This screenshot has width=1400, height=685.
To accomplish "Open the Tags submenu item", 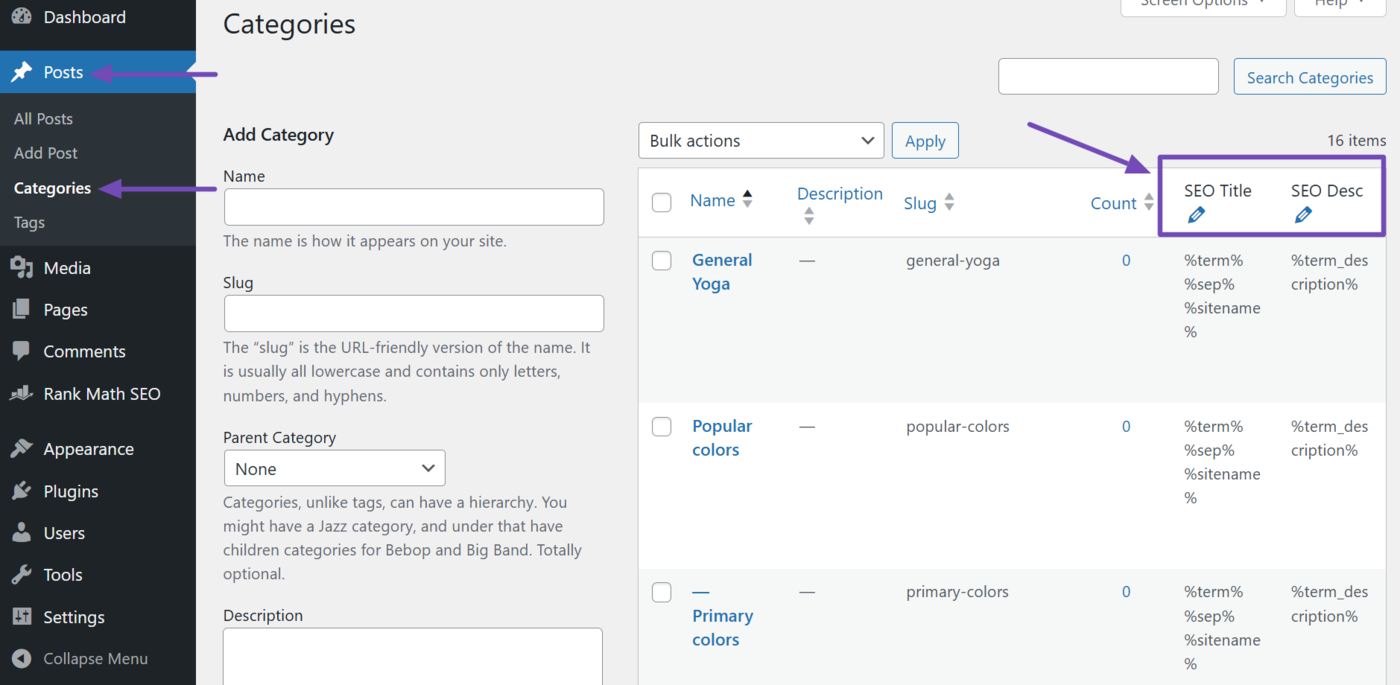I will (x=29, y=222).
